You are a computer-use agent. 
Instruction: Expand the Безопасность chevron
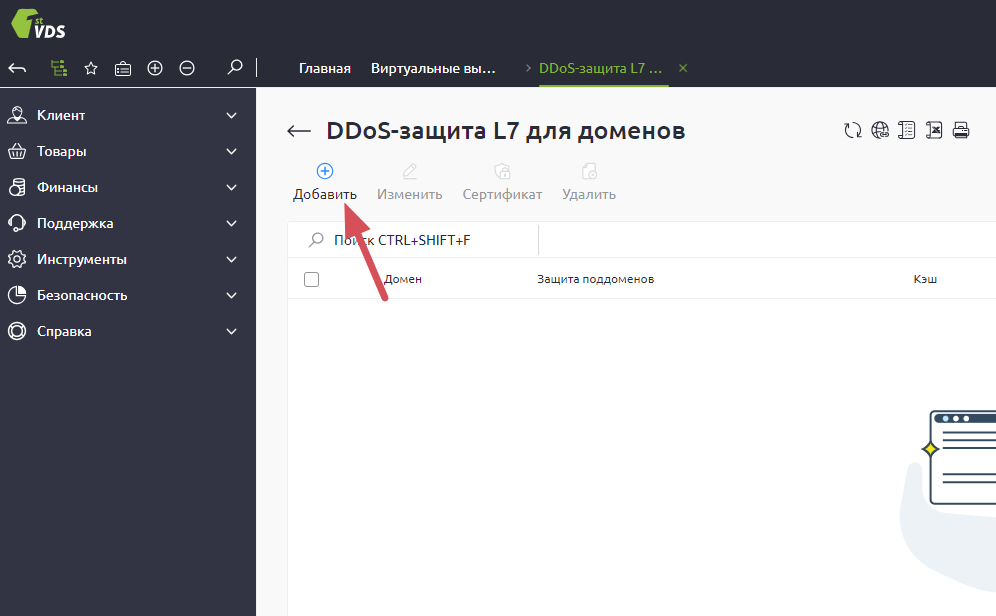(x=231, y=295)
